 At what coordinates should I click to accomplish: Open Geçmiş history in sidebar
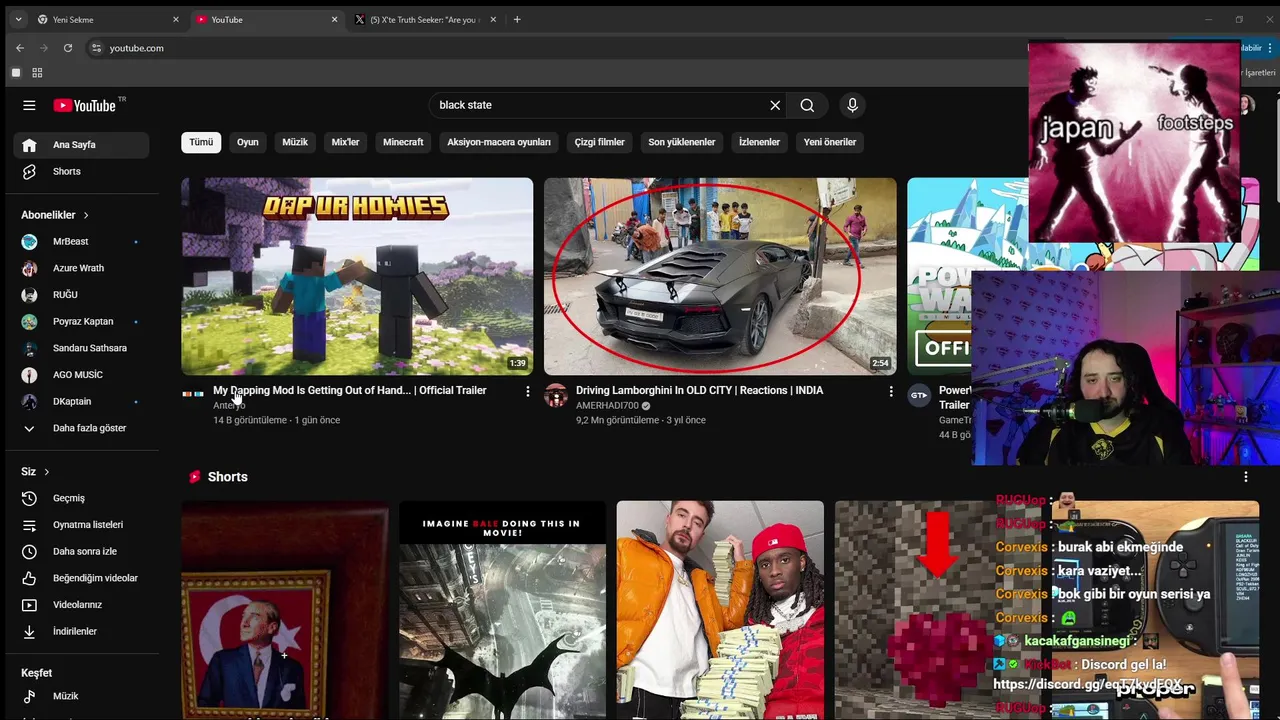81,498
